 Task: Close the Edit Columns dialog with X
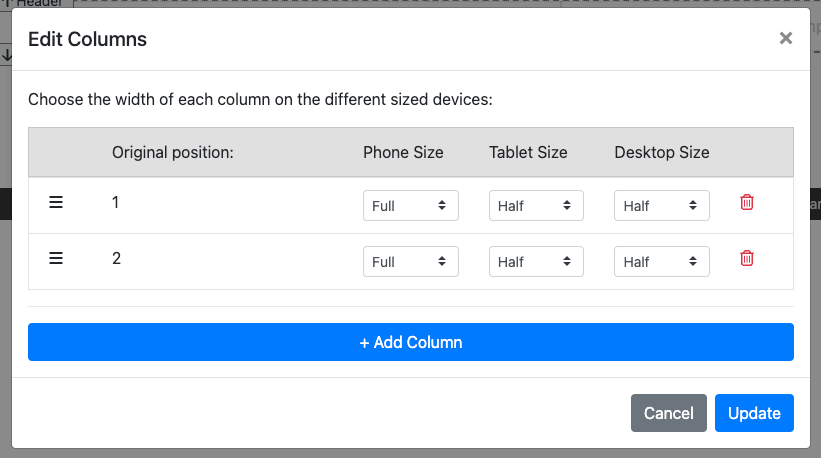pos(785,38)
